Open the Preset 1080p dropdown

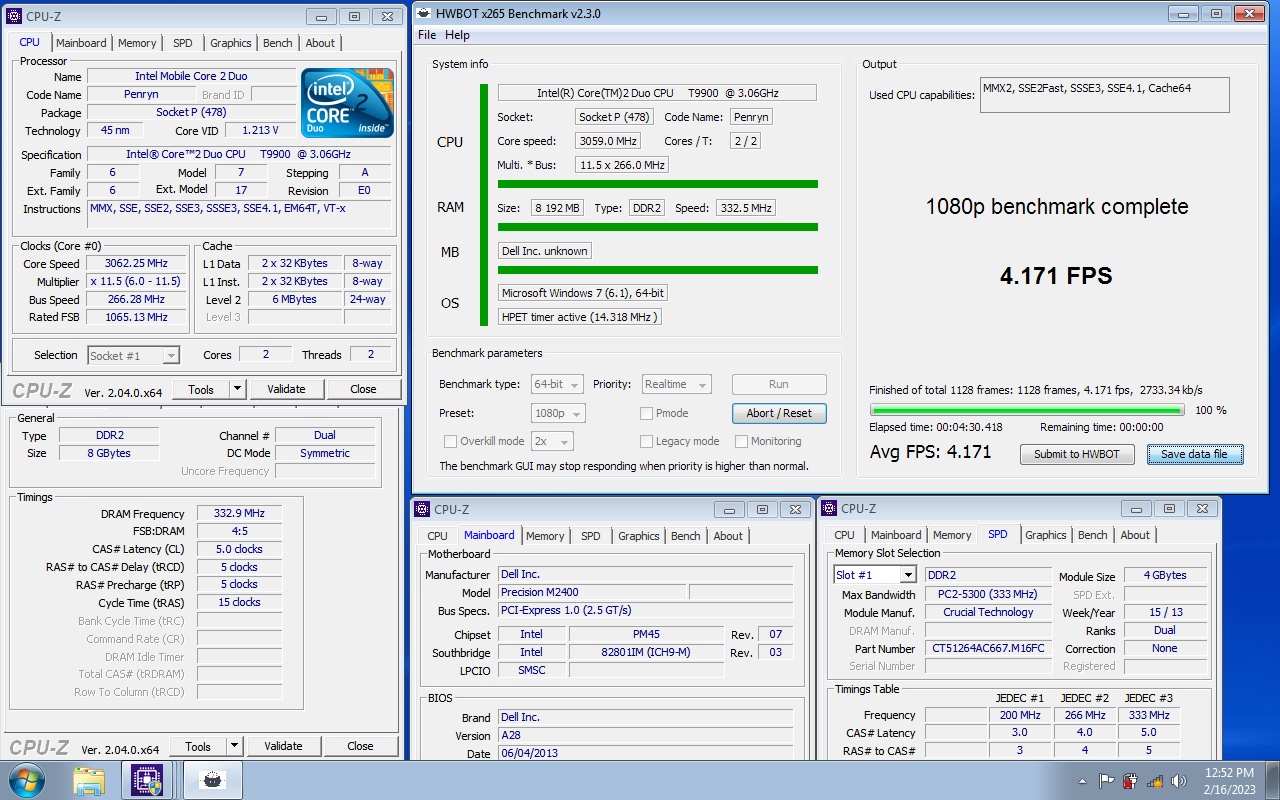pos(559,413)
